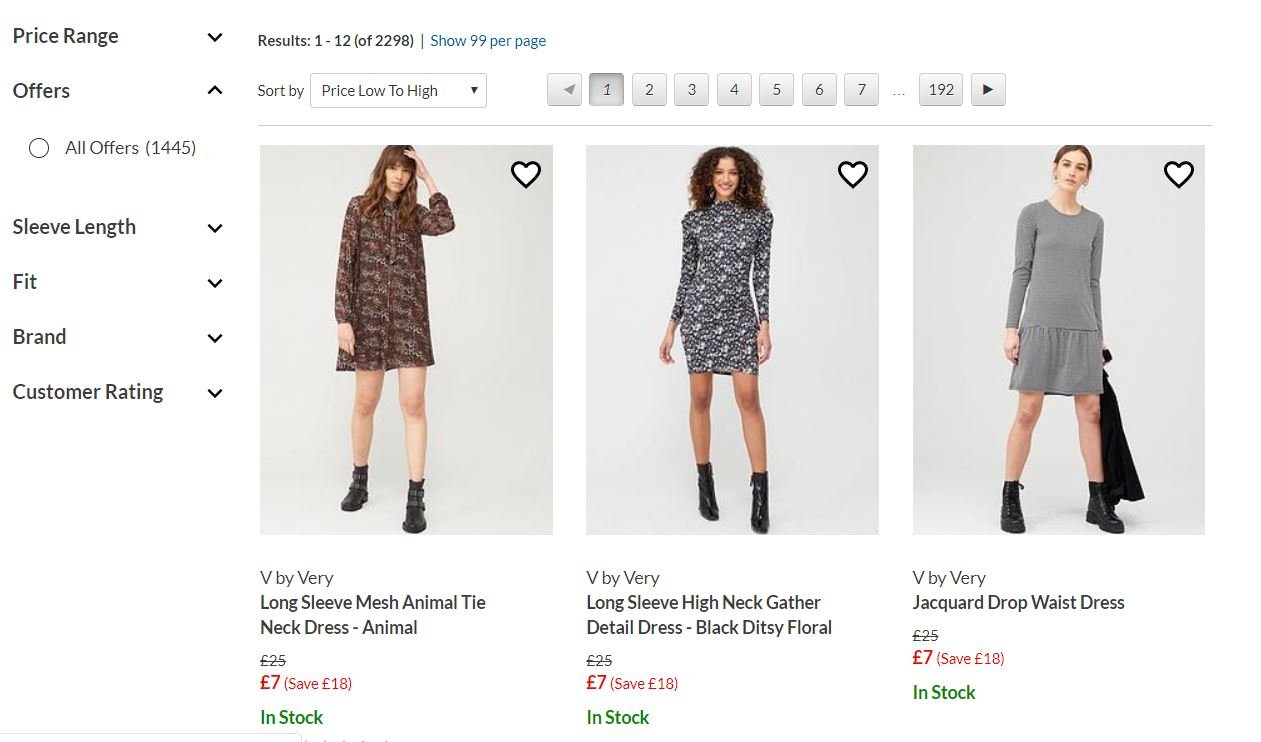This screenshot has height=742, width=1261.
Task: Collapse the Offers filter section
Action: pos(214,91)
